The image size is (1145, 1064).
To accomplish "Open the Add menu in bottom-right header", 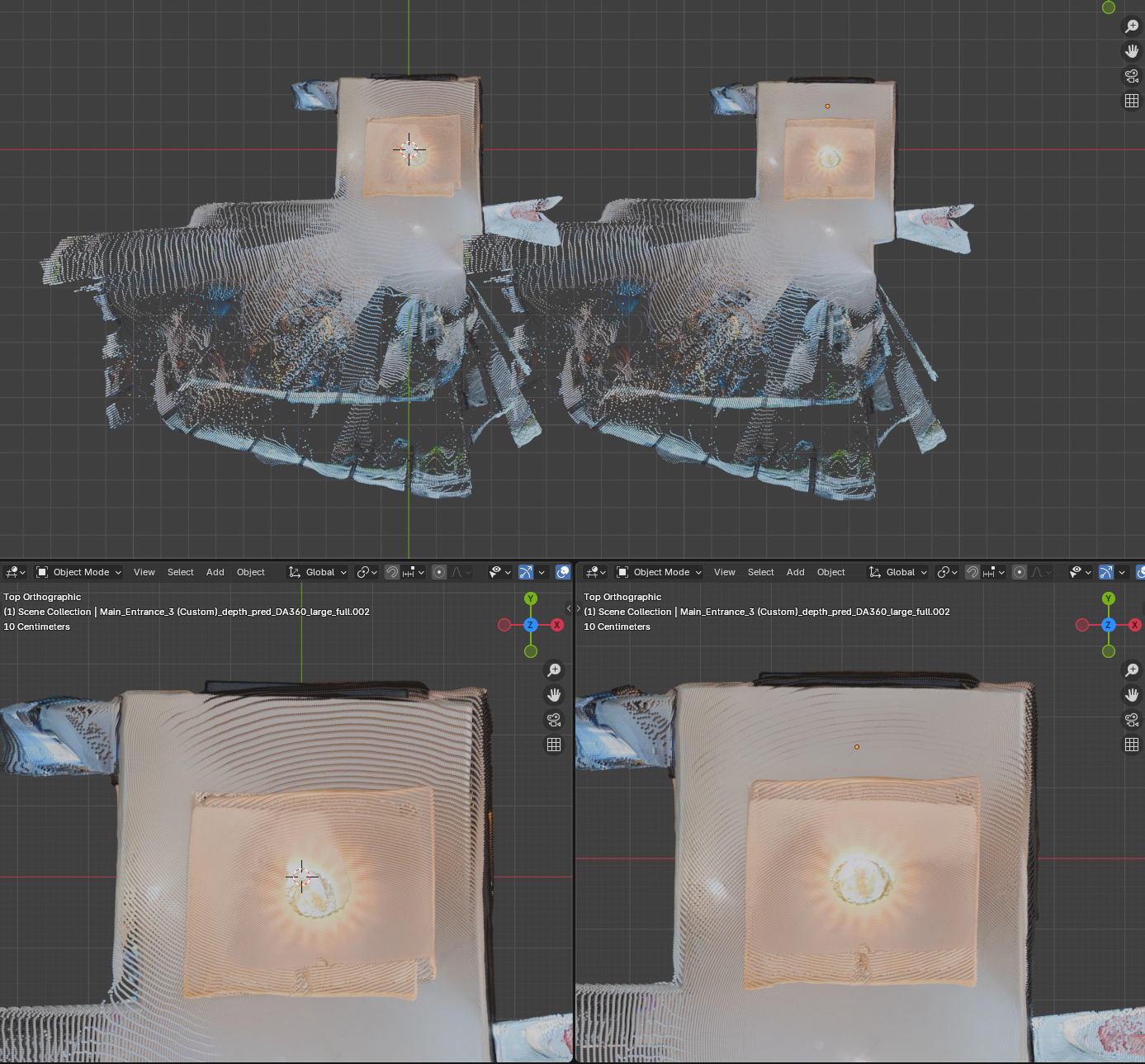I will (795, 572).
